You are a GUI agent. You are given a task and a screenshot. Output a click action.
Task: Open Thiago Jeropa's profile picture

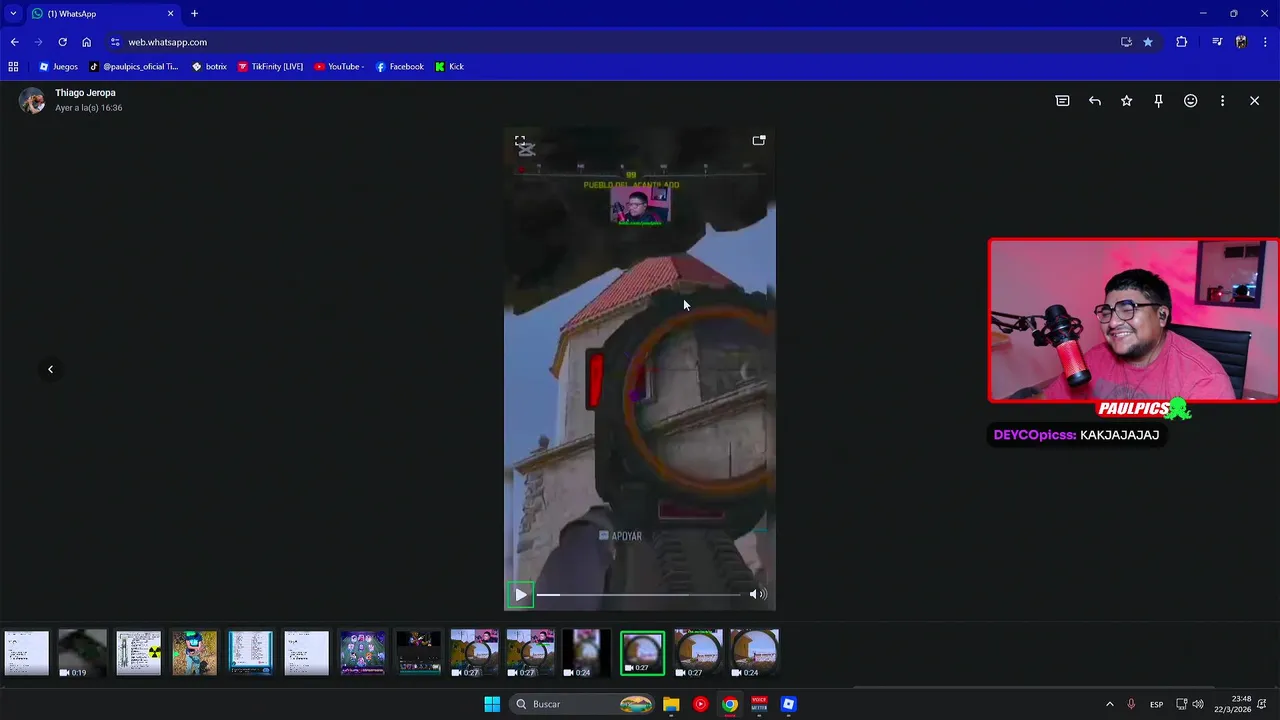(x=32, y=101)
